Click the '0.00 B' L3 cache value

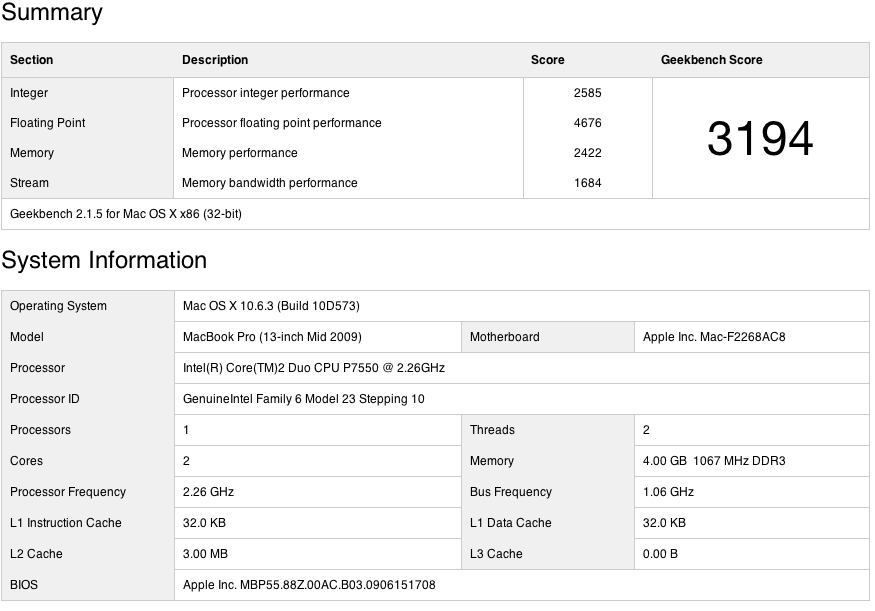point(660,554)
